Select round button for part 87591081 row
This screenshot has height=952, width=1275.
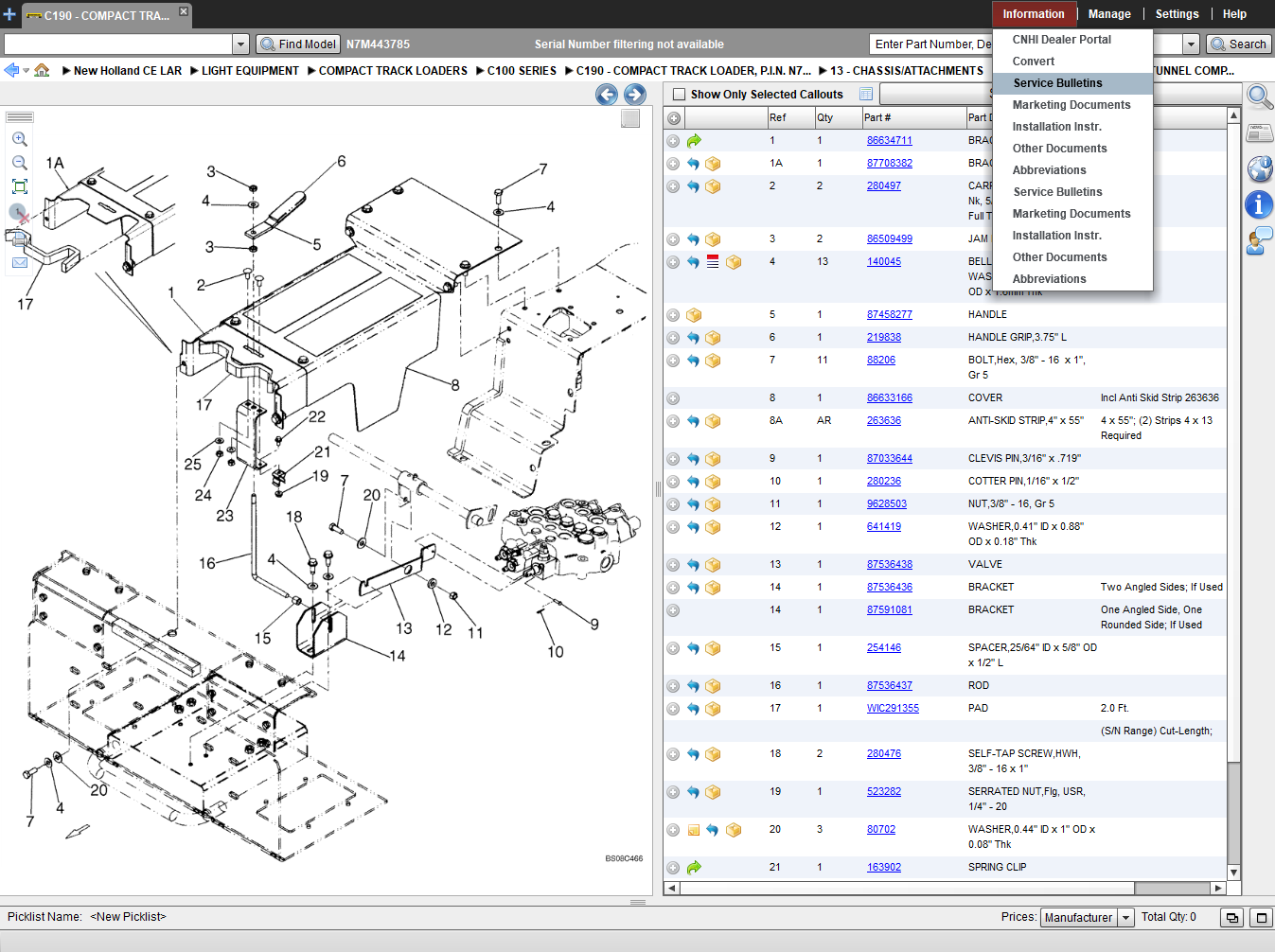click(673, 610)
